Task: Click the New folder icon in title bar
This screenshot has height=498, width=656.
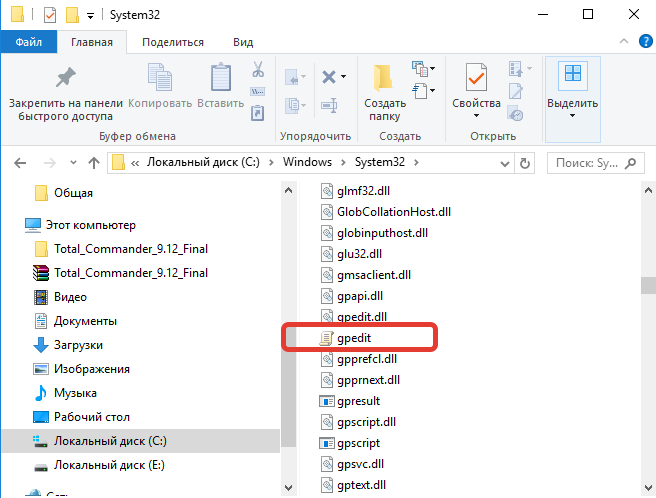Action: (72, 15)
